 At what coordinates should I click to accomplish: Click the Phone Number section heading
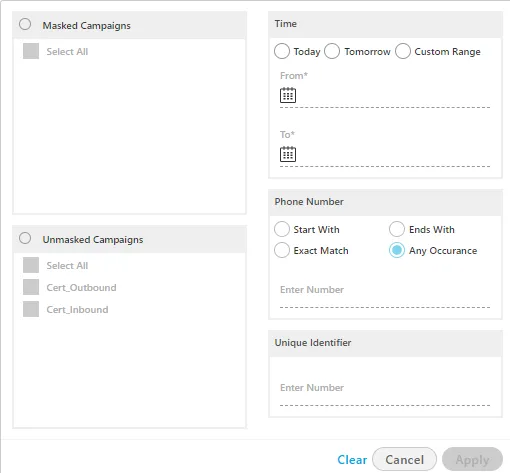[309, 202]
